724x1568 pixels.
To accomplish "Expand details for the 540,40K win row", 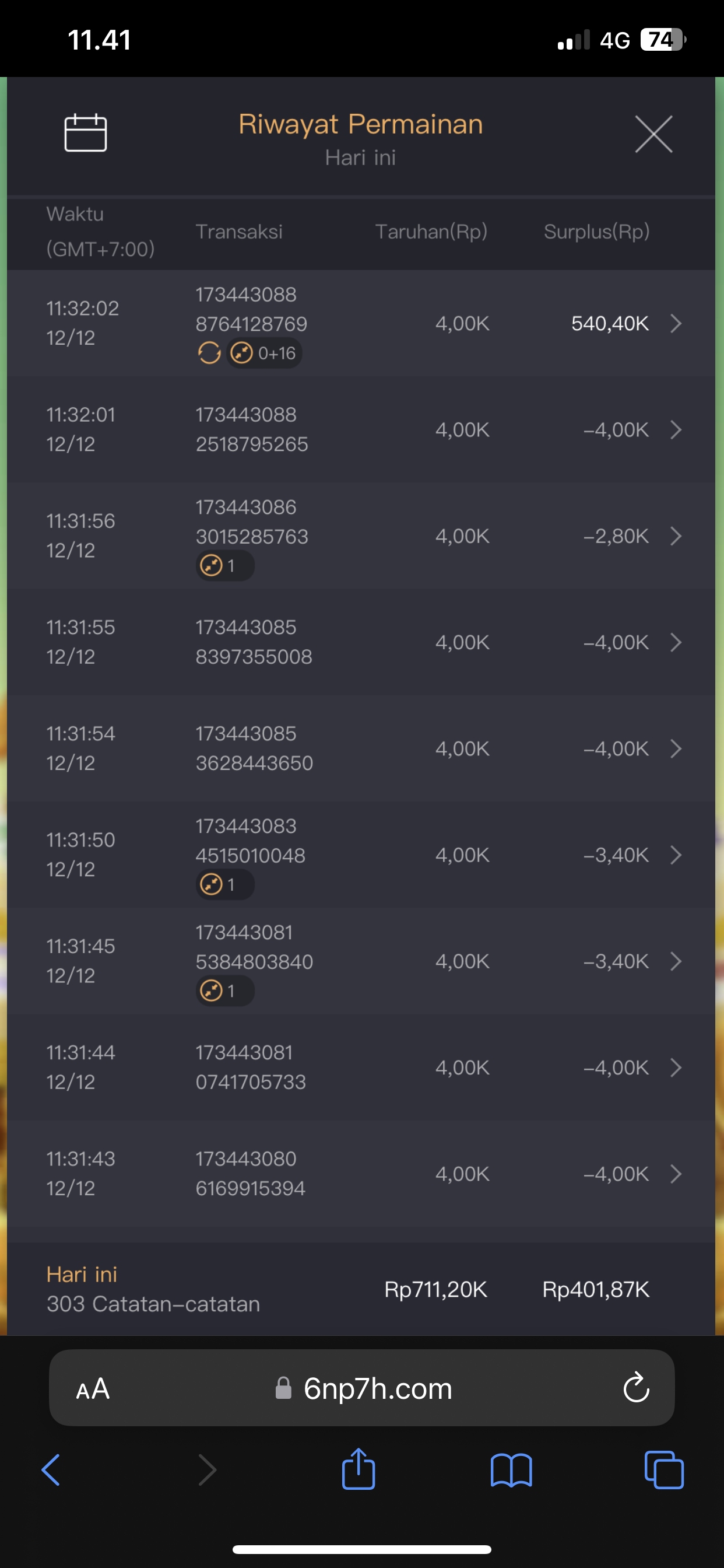I will tap(676, 323).
